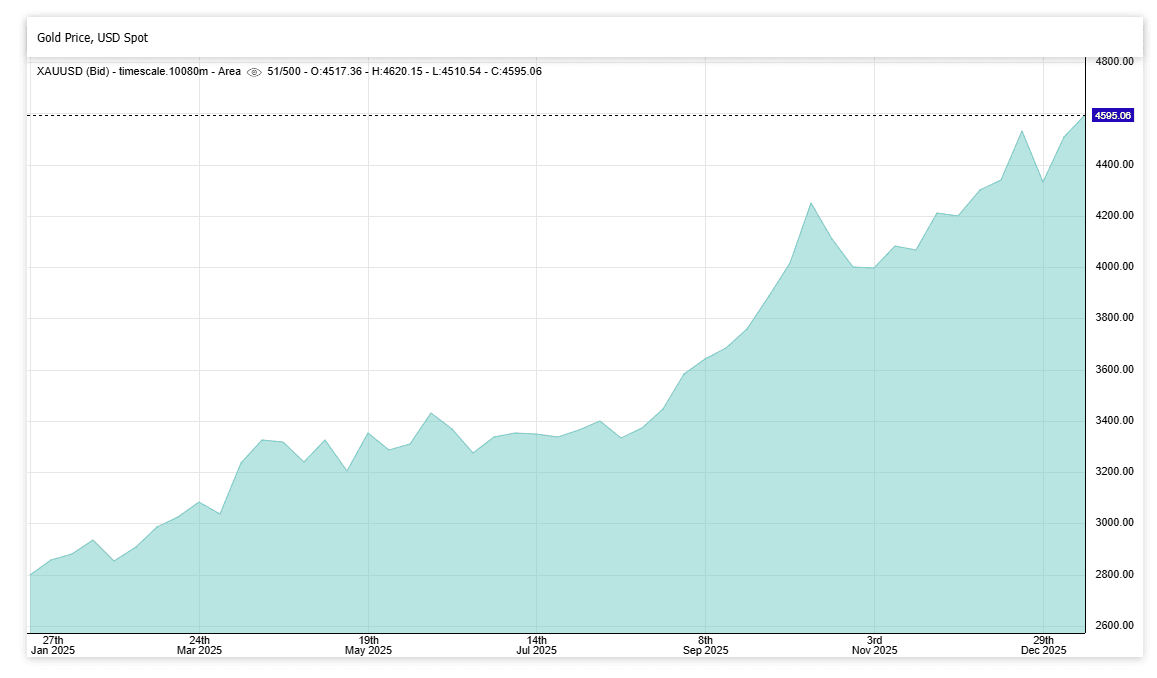The image size is (1157, 678).
Task: Click the 14th Jul 2025 date label
Action: (x=536, y=645)
